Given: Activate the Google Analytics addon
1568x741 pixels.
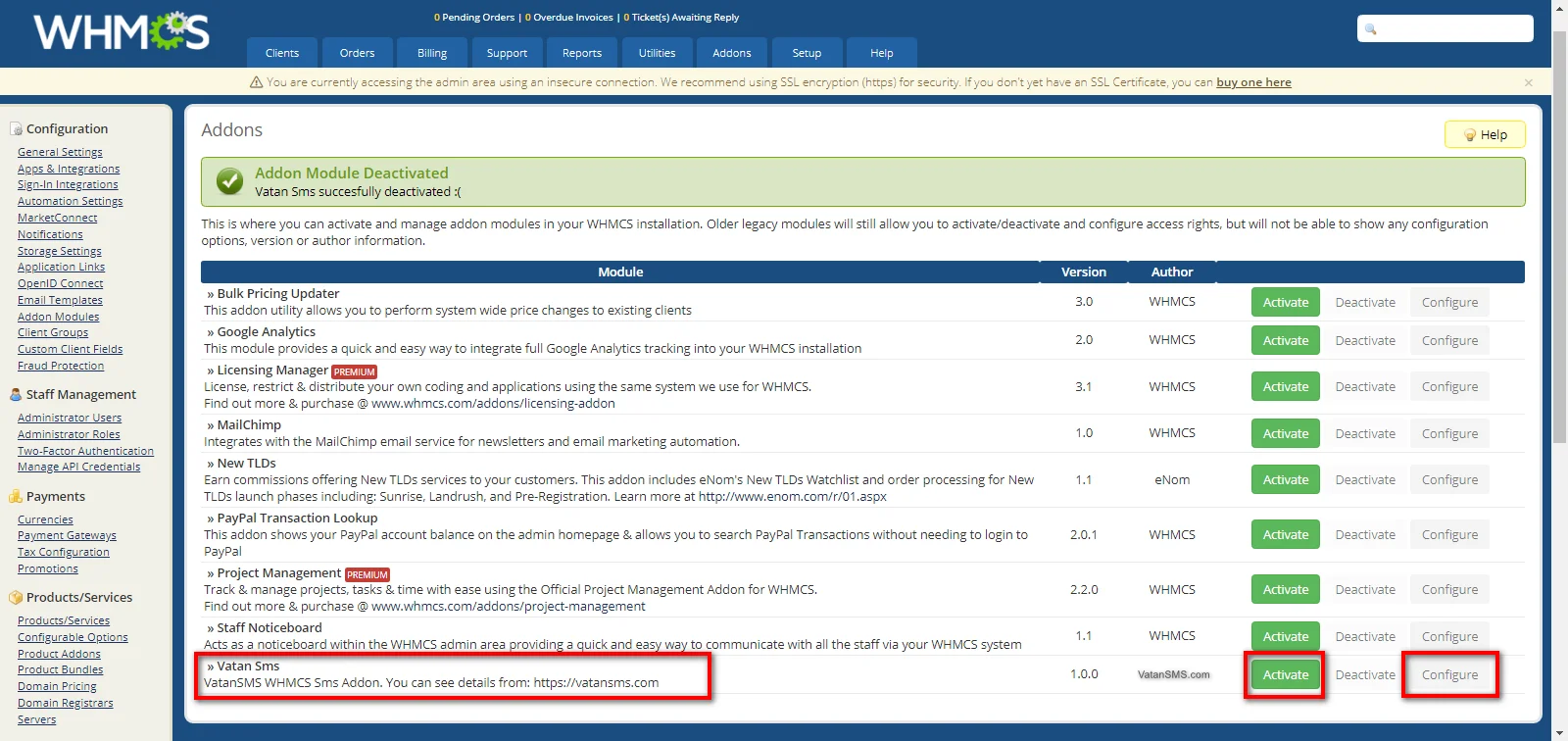Looking at the screenshot, I should 1286,340.
